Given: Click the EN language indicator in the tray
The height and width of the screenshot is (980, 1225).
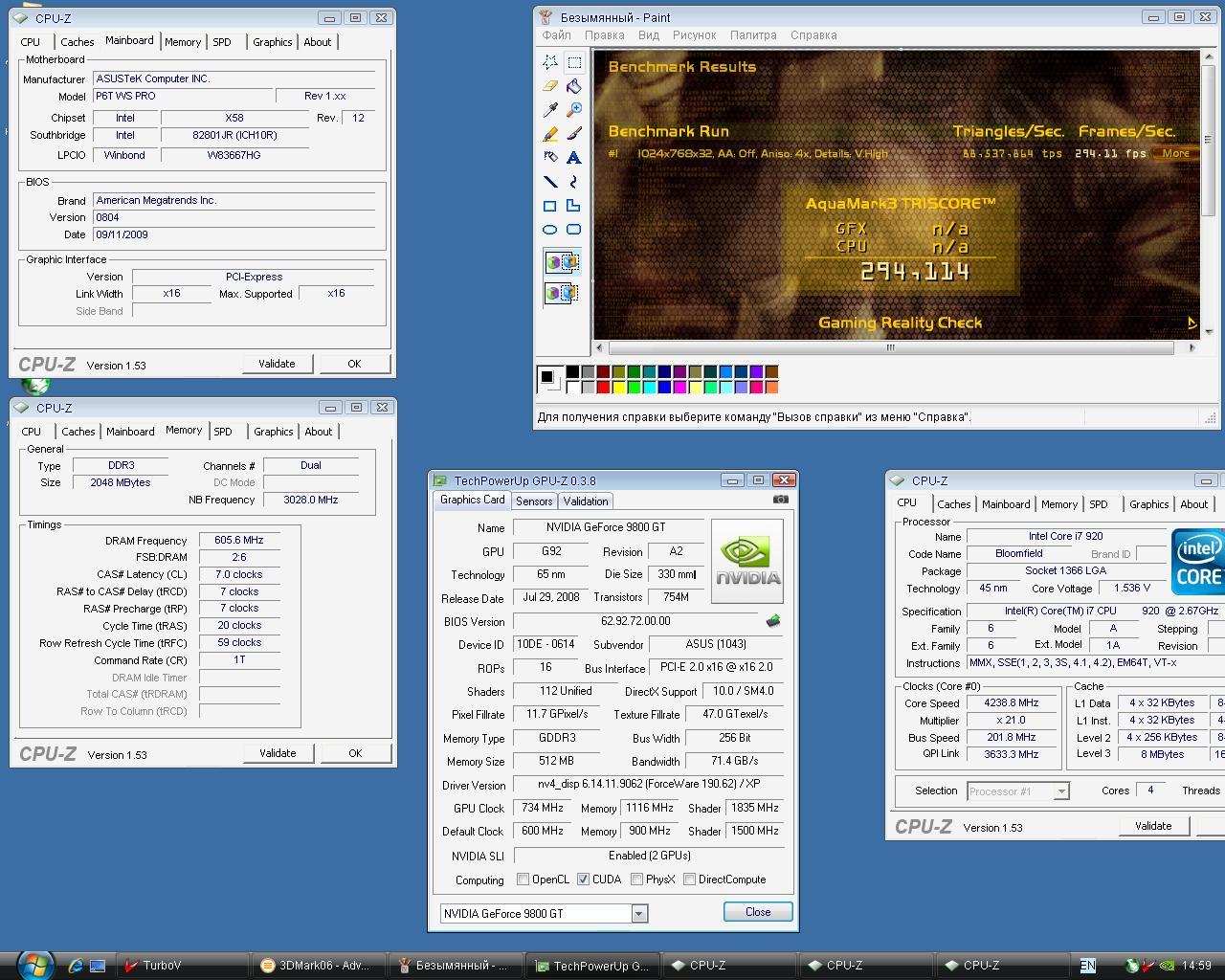Looking at the screenshot, I should [x=1088, y=966].
